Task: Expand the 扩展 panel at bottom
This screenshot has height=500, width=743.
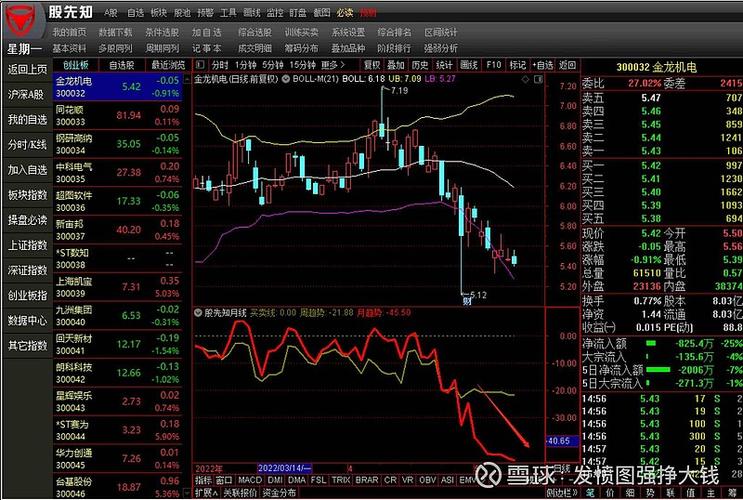Action: tap(207, 493)
